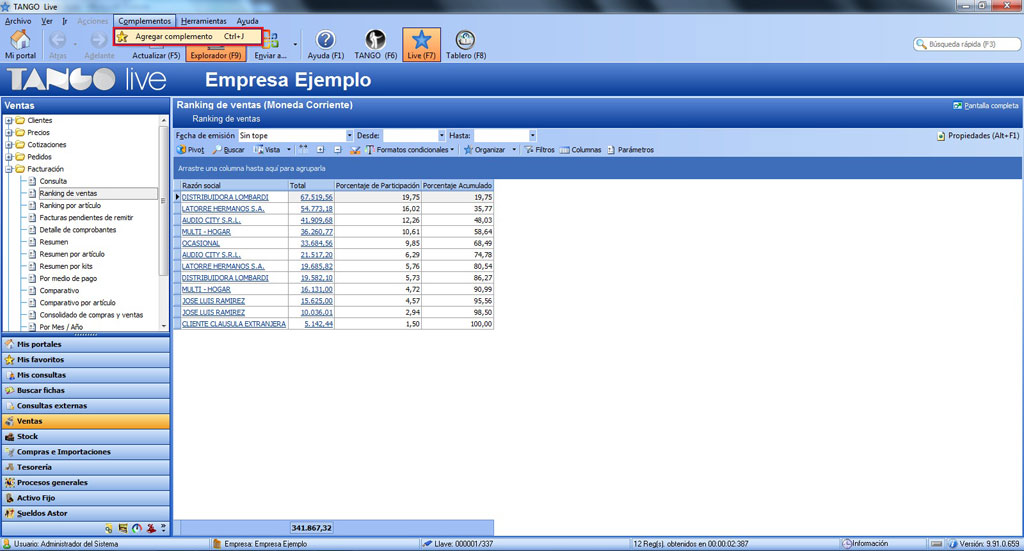Screen dimensions: 1024x551
Task: Open total 54.773,18 link
Action: (x=316, y=209)
